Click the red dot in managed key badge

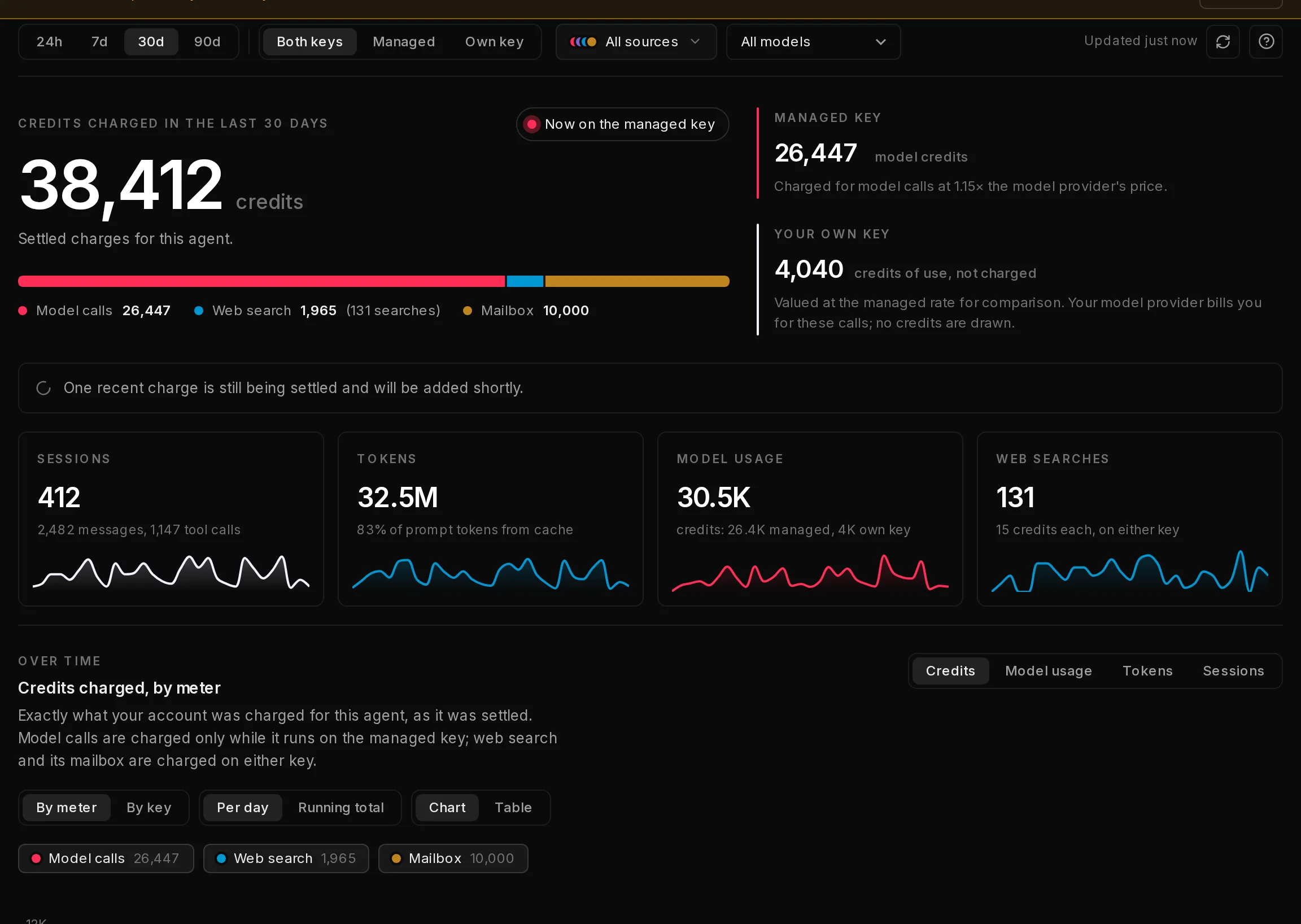point(531,124)
